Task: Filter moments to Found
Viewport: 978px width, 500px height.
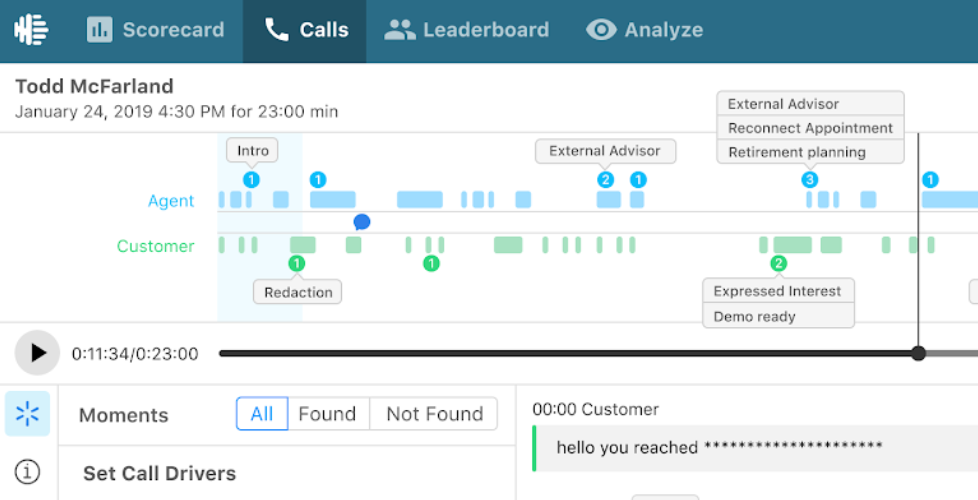Action: (x=327, y=414)
